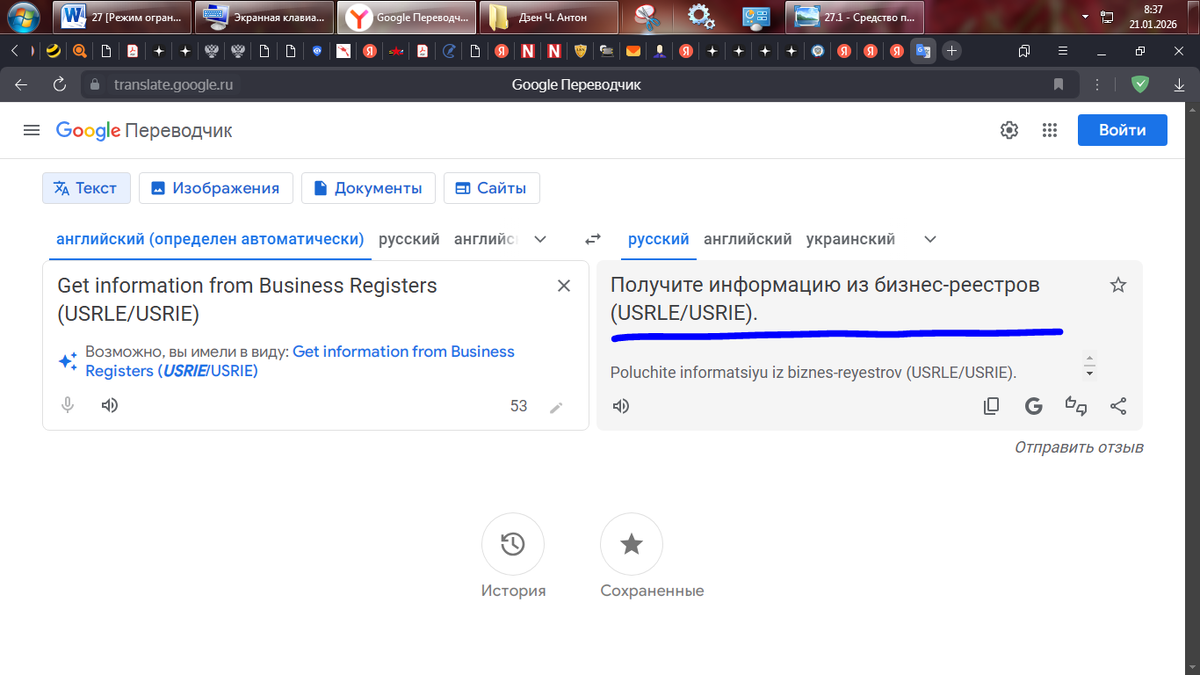The width and height of the screenshot is (1200, 675).
Task: Expand the transliteration stepper up arrow
Action: (1090, 359)
